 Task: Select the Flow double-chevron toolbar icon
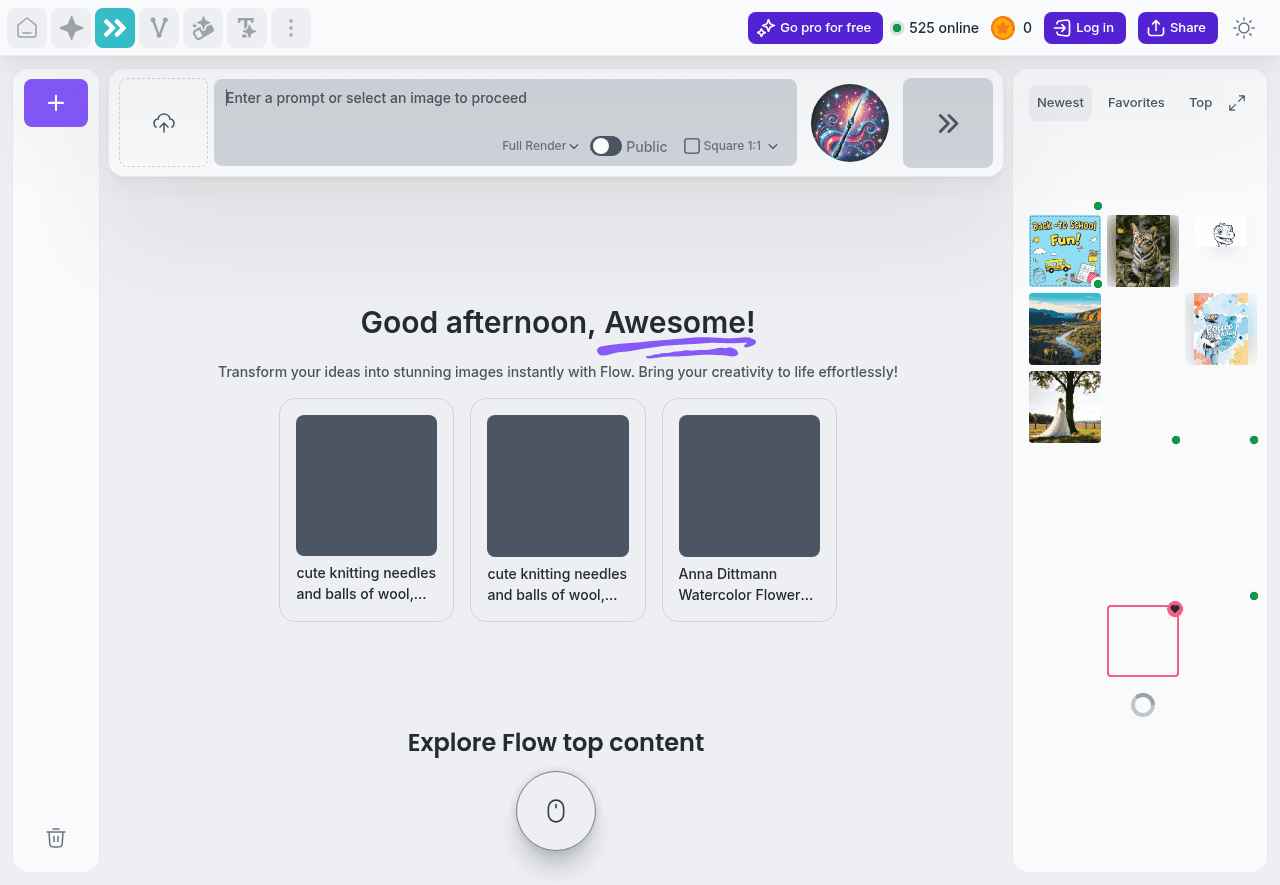[x=115, y=28]
